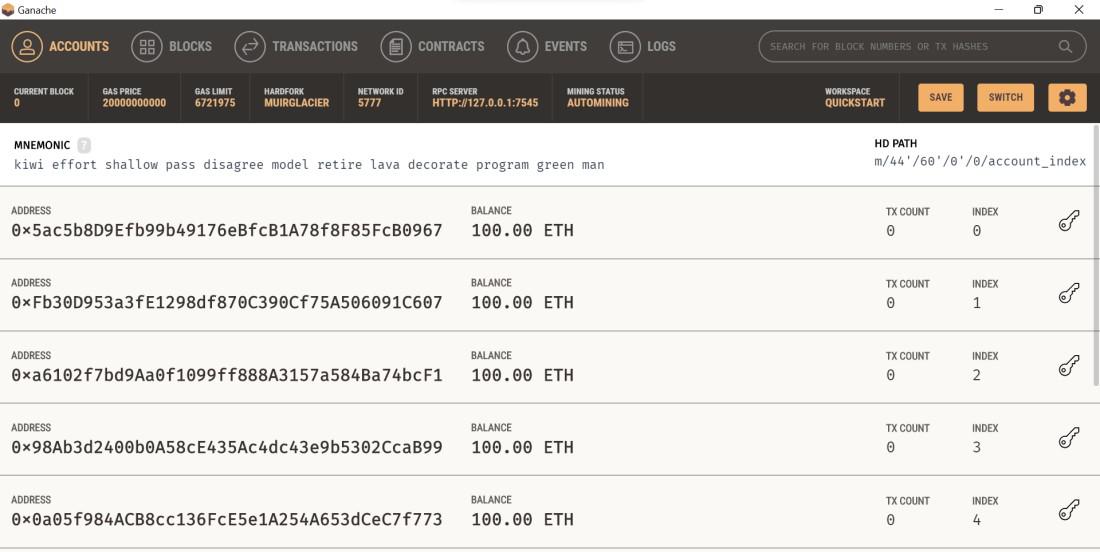Open settings gear icon
Screen dimensions: 1100x552
coord(1067,97)
